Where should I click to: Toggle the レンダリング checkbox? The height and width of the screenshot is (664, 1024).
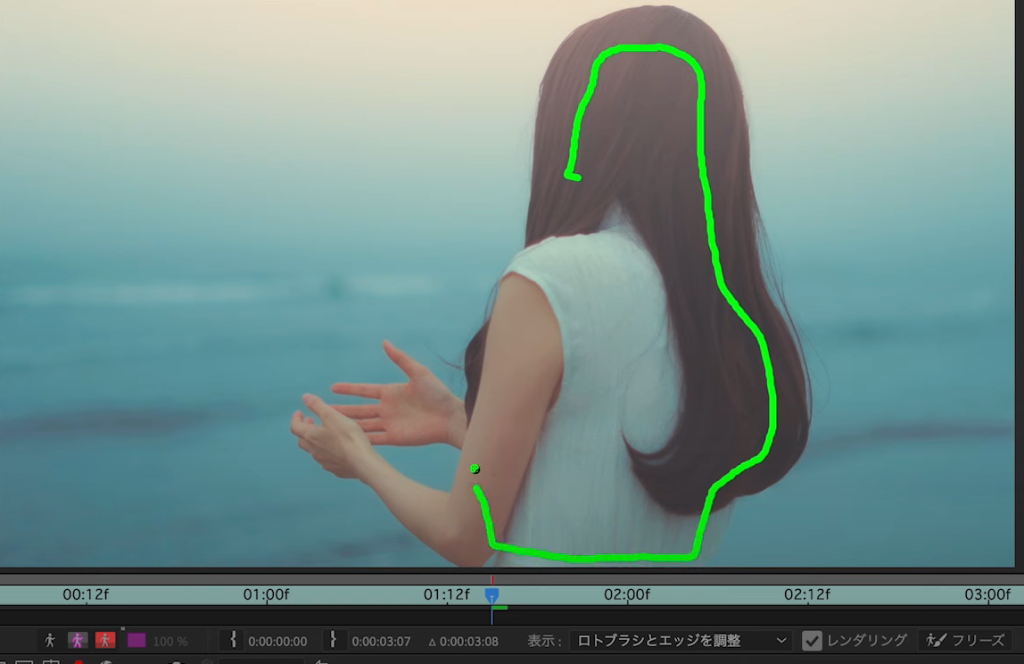(812, 640)
